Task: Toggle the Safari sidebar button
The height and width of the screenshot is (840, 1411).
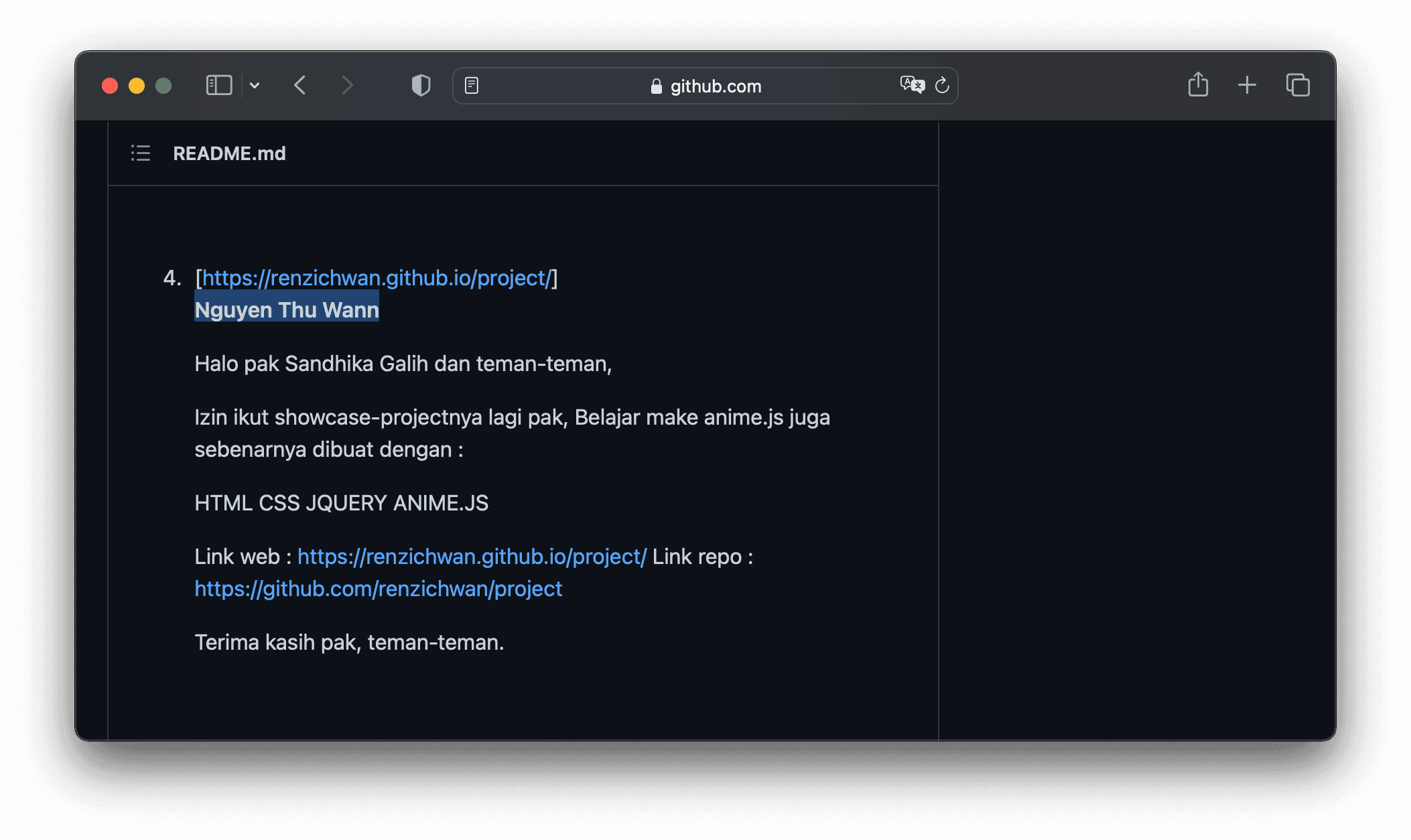Action: click(218, 86)
